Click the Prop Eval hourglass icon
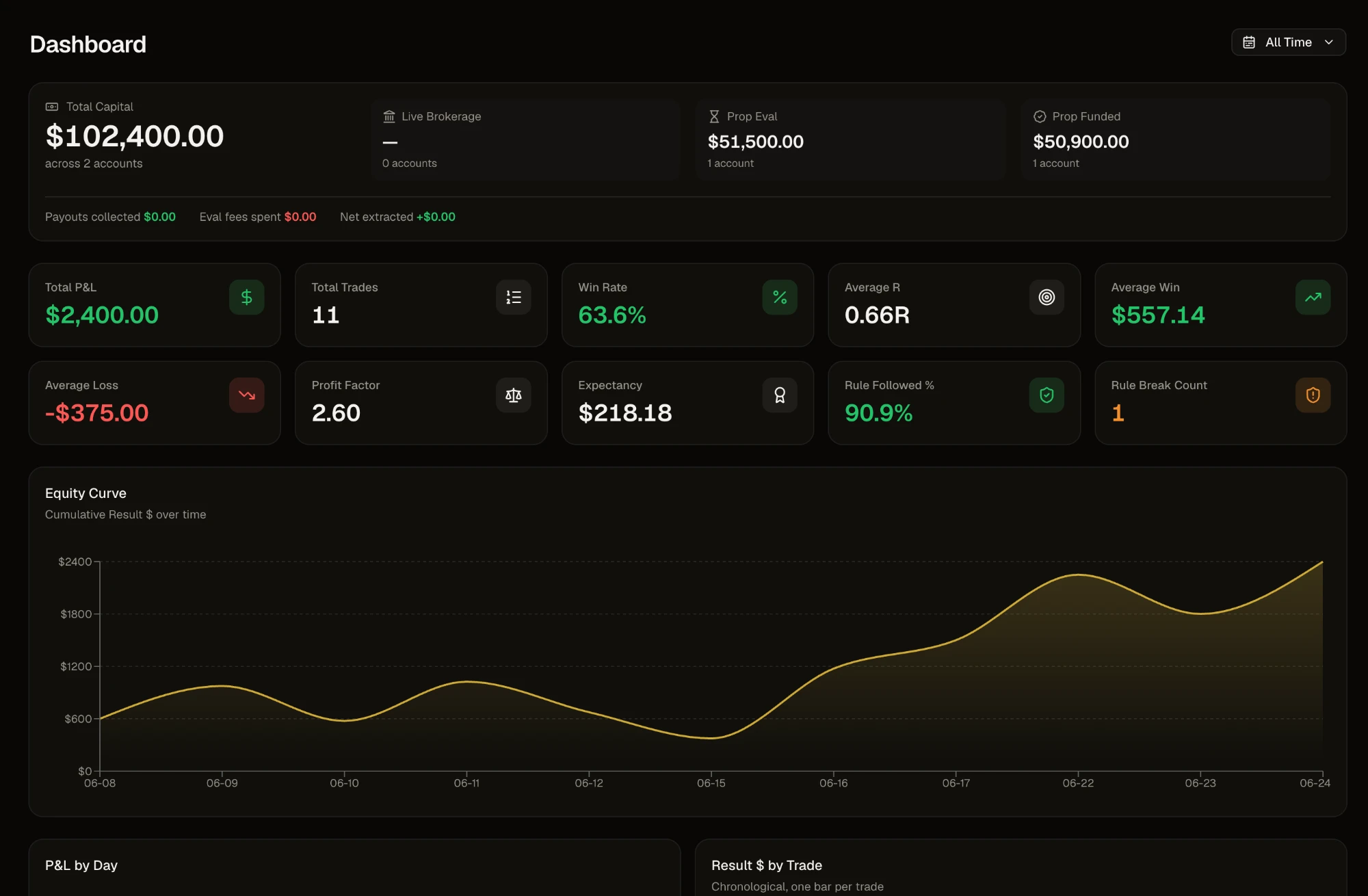Image resolution: width=1368 pixels, height=896 pixels. click(714, 116)
